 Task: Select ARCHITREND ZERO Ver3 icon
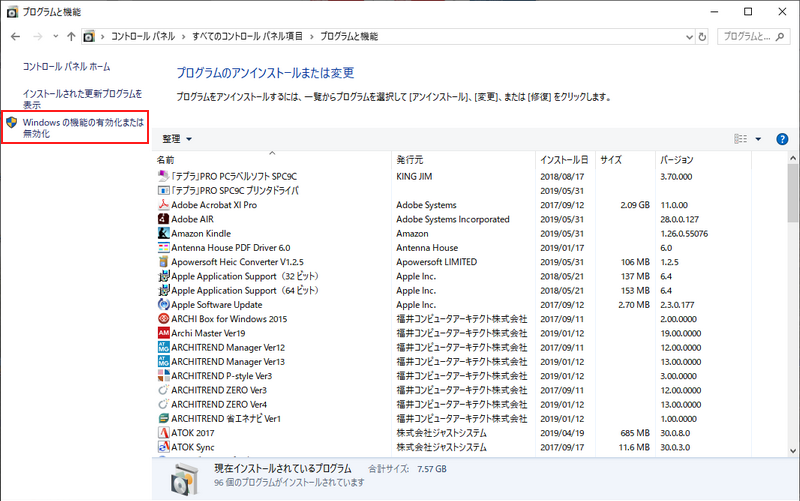[163, 390]
